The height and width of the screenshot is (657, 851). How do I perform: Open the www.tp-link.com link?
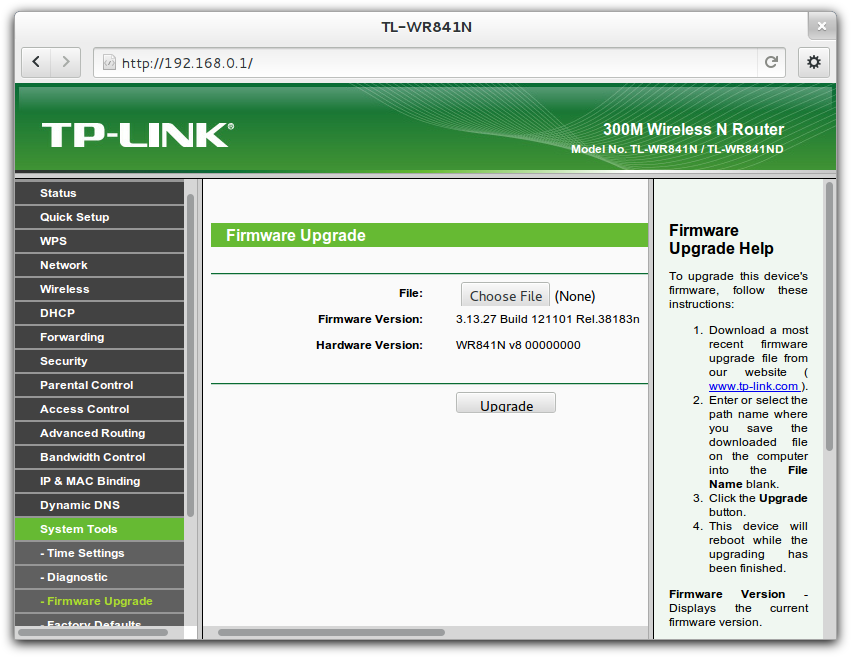(x=754, y=386)
